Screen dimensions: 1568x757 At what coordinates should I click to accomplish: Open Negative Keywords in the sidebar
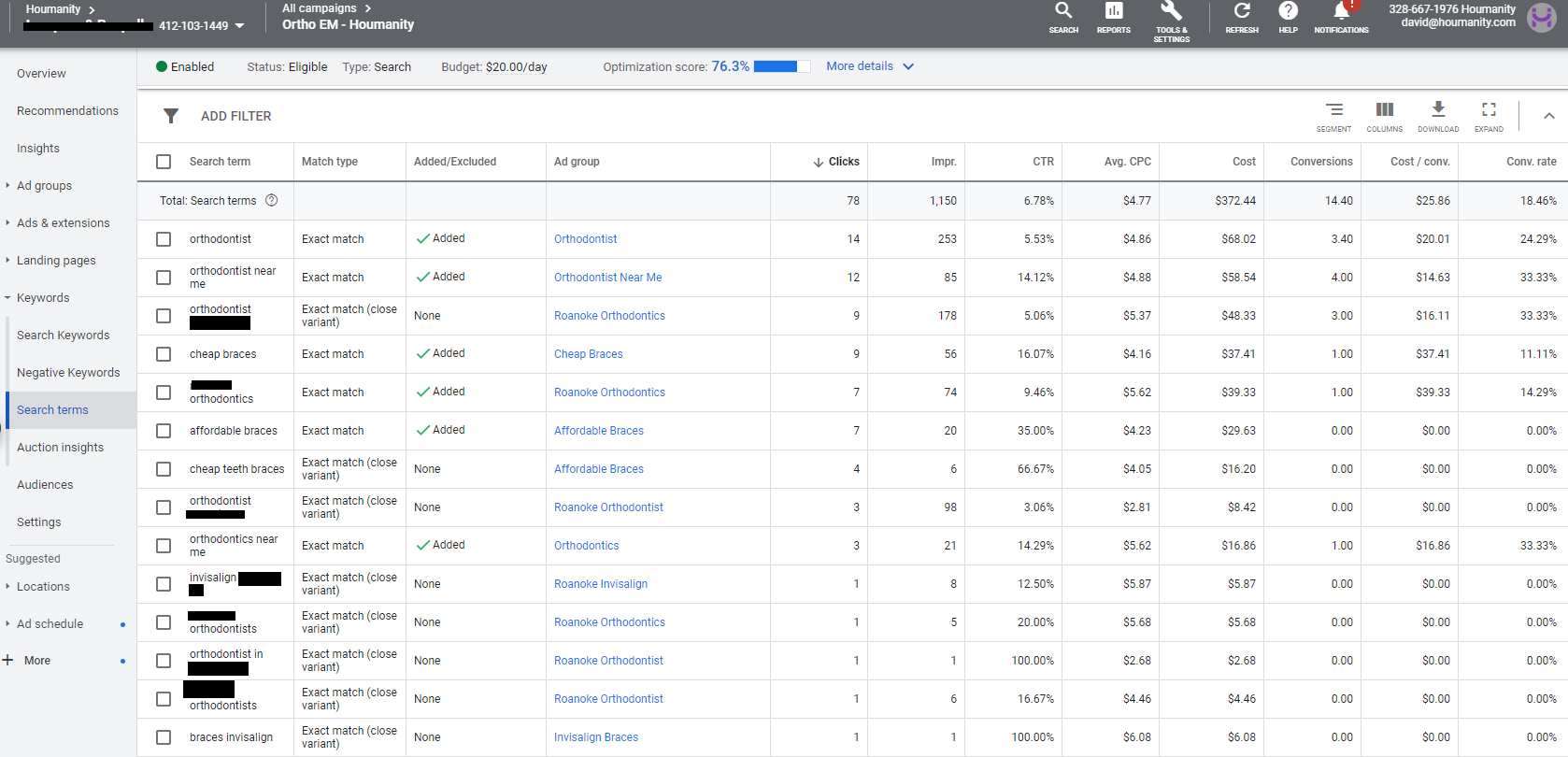click(x=68, y=372)
